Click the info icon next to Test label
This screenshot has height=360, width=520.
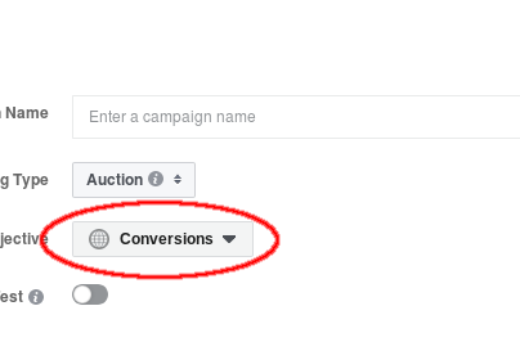click(x=36, y=297)
